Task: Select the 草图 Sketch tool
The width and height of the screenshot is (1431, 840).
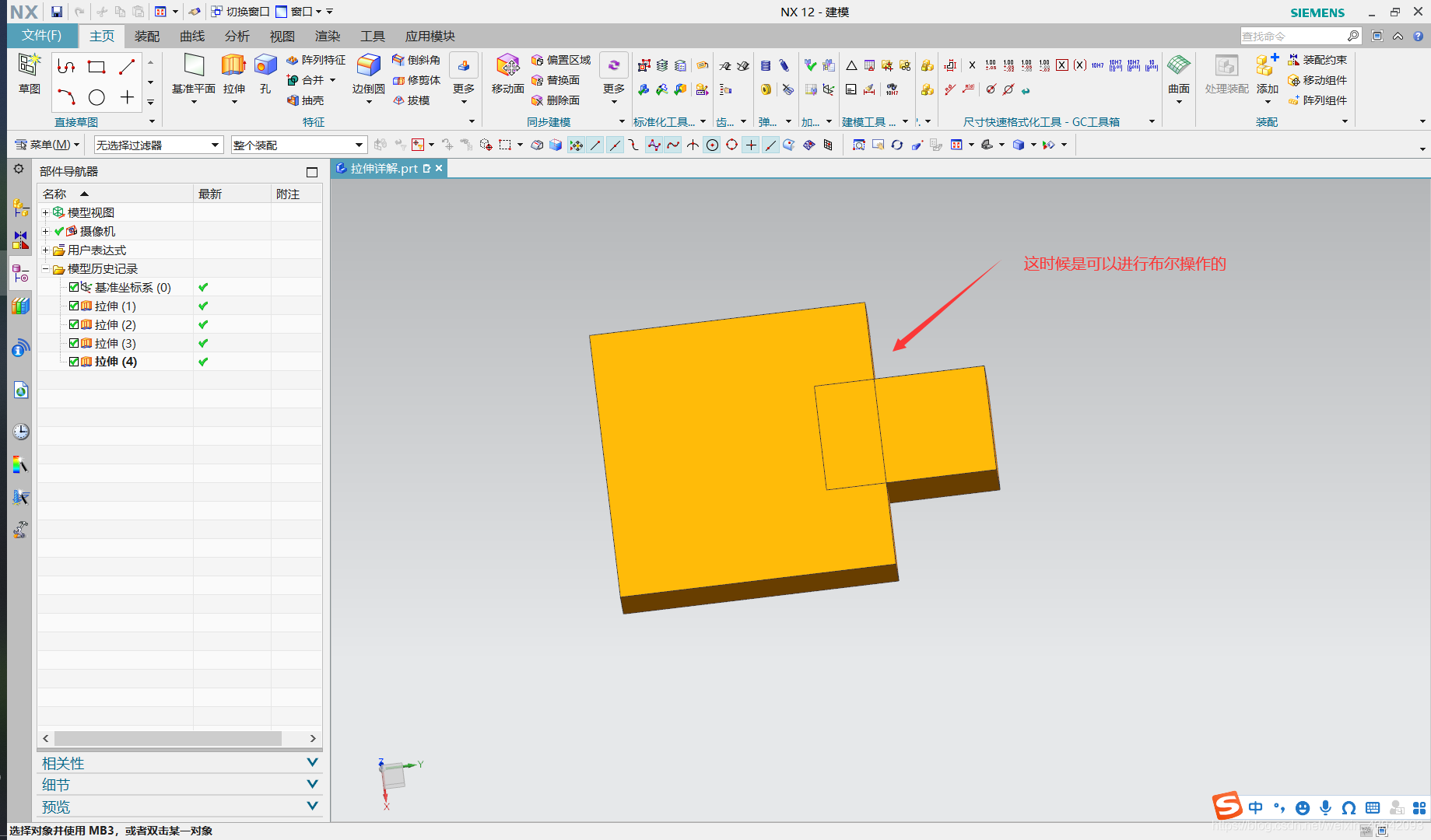Action: pos(29,75)
